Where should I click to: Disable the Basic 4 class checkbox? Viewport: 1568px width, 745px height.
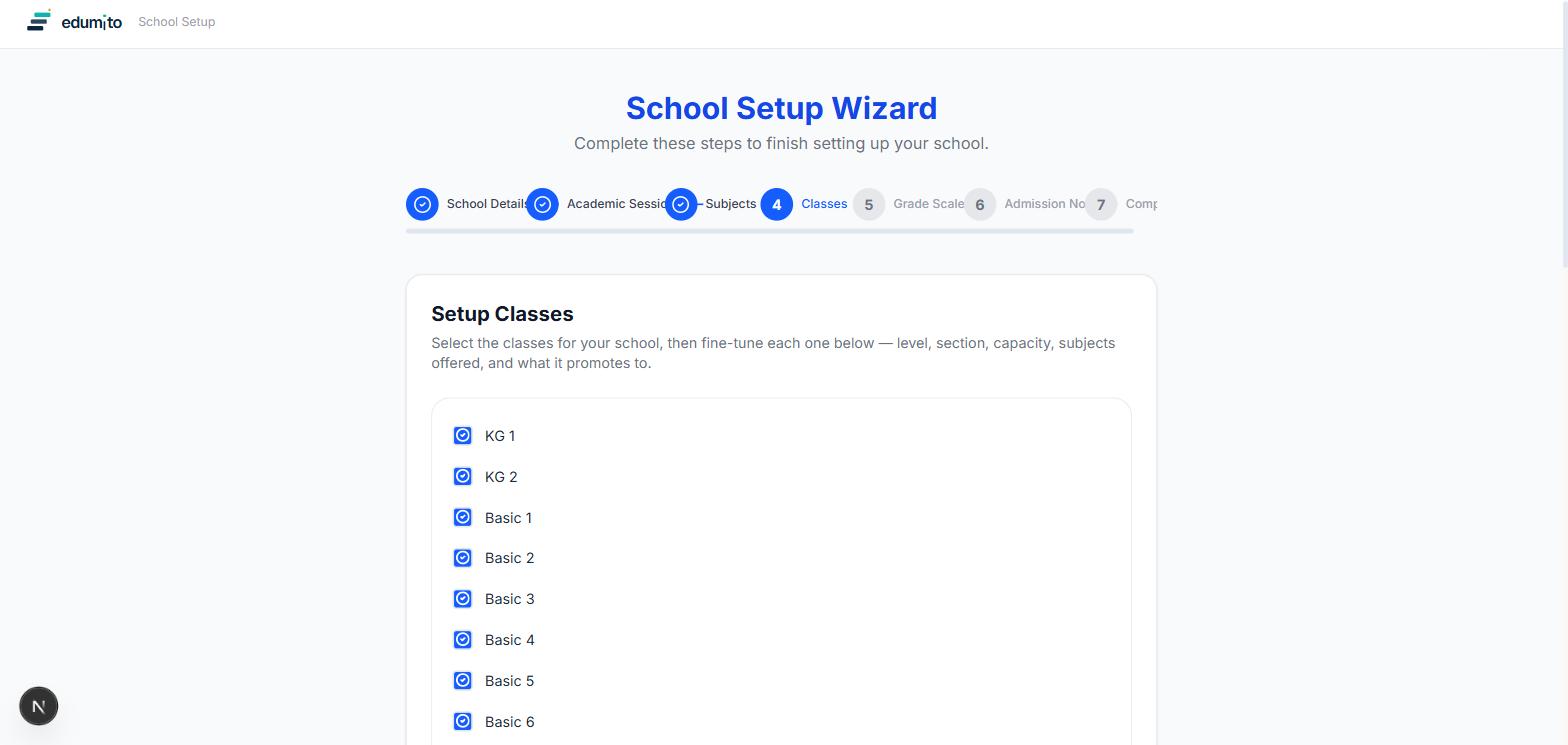[x=463, y=640]
